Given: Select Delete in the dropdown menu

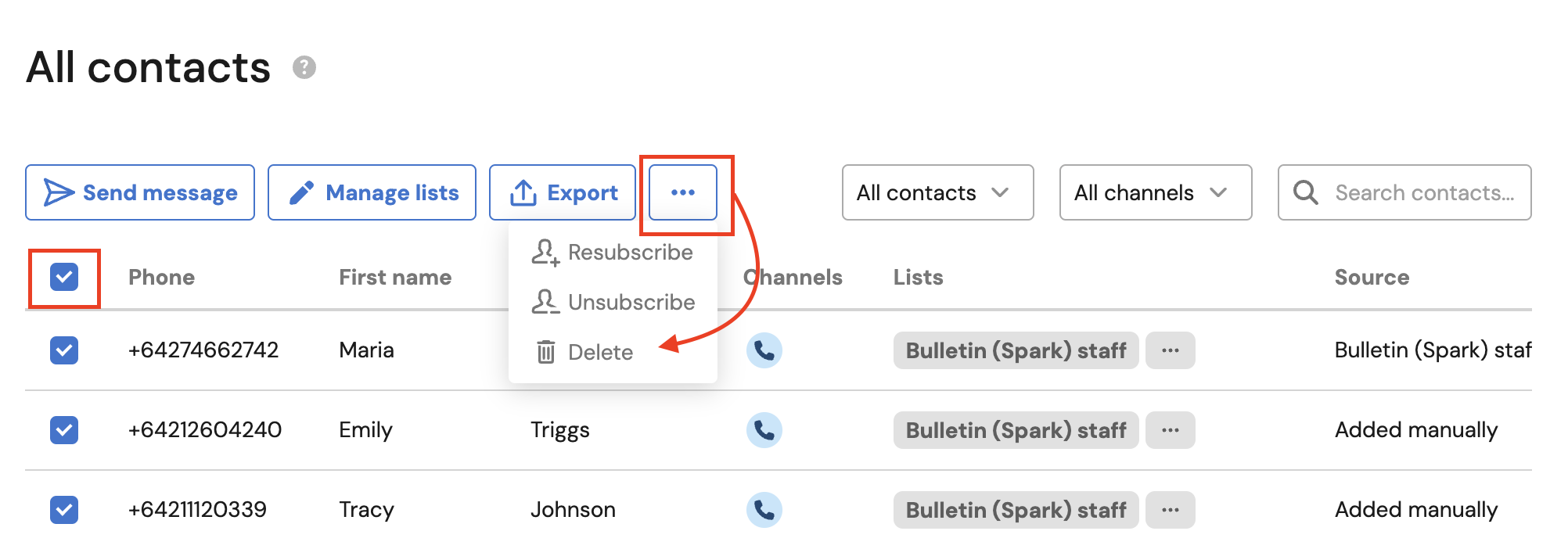Looking at the screenshot, I should [x=599, y=353].
